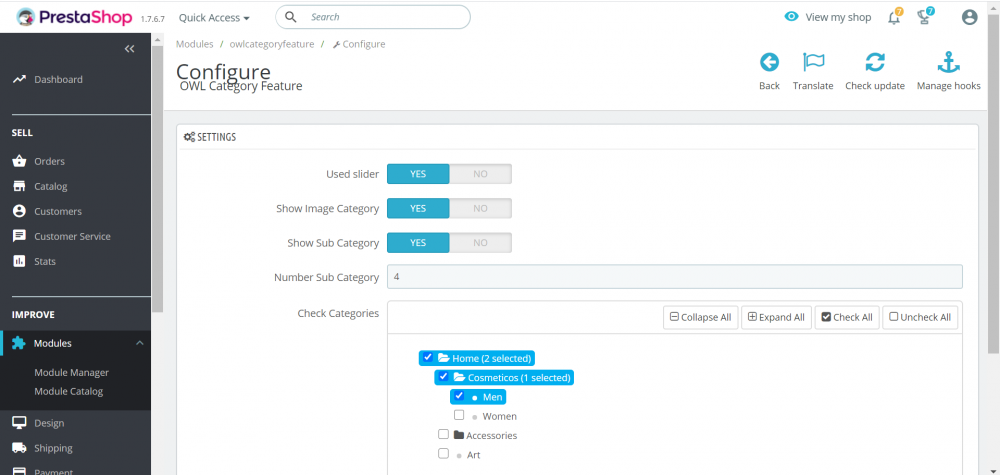Viewport: 1000px width, 475px height.
Task: Go to Catalog in sidebar
Action: point(50,186)
